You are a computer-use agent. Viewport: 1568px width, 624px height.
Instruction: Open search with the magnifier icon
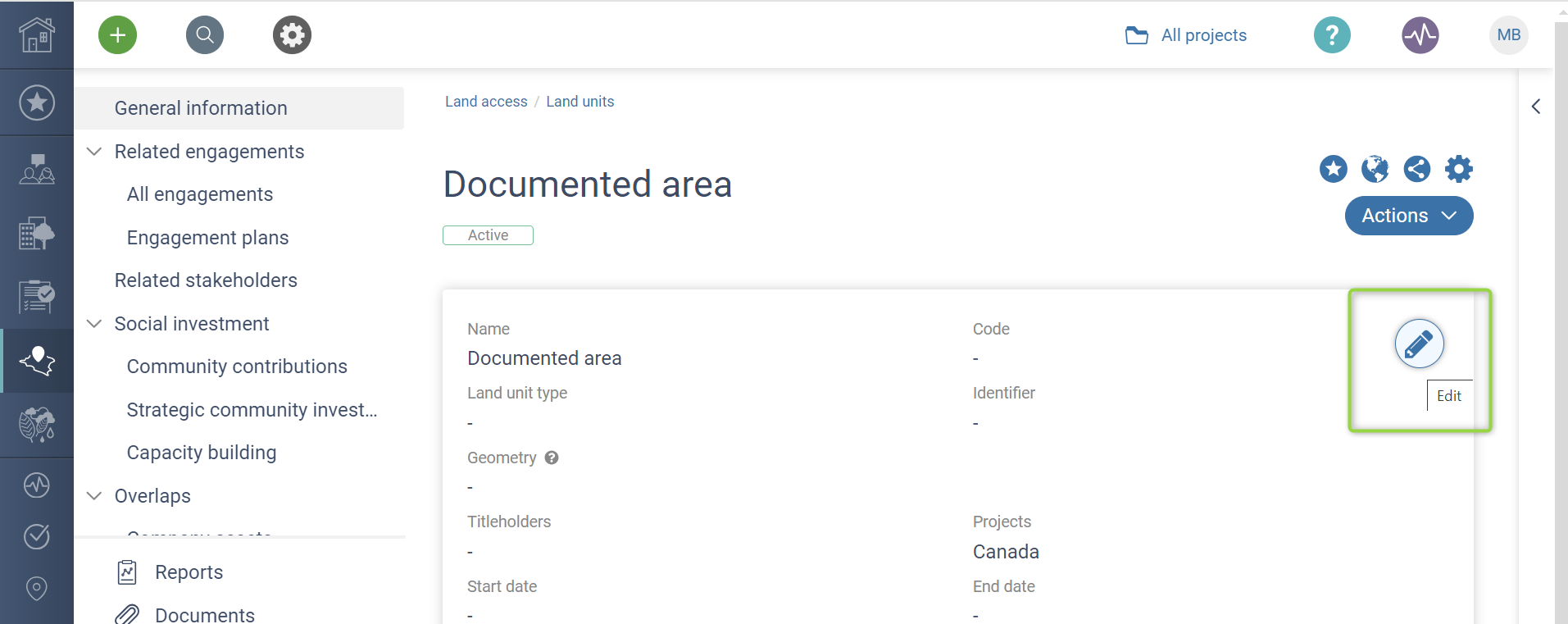205,35
